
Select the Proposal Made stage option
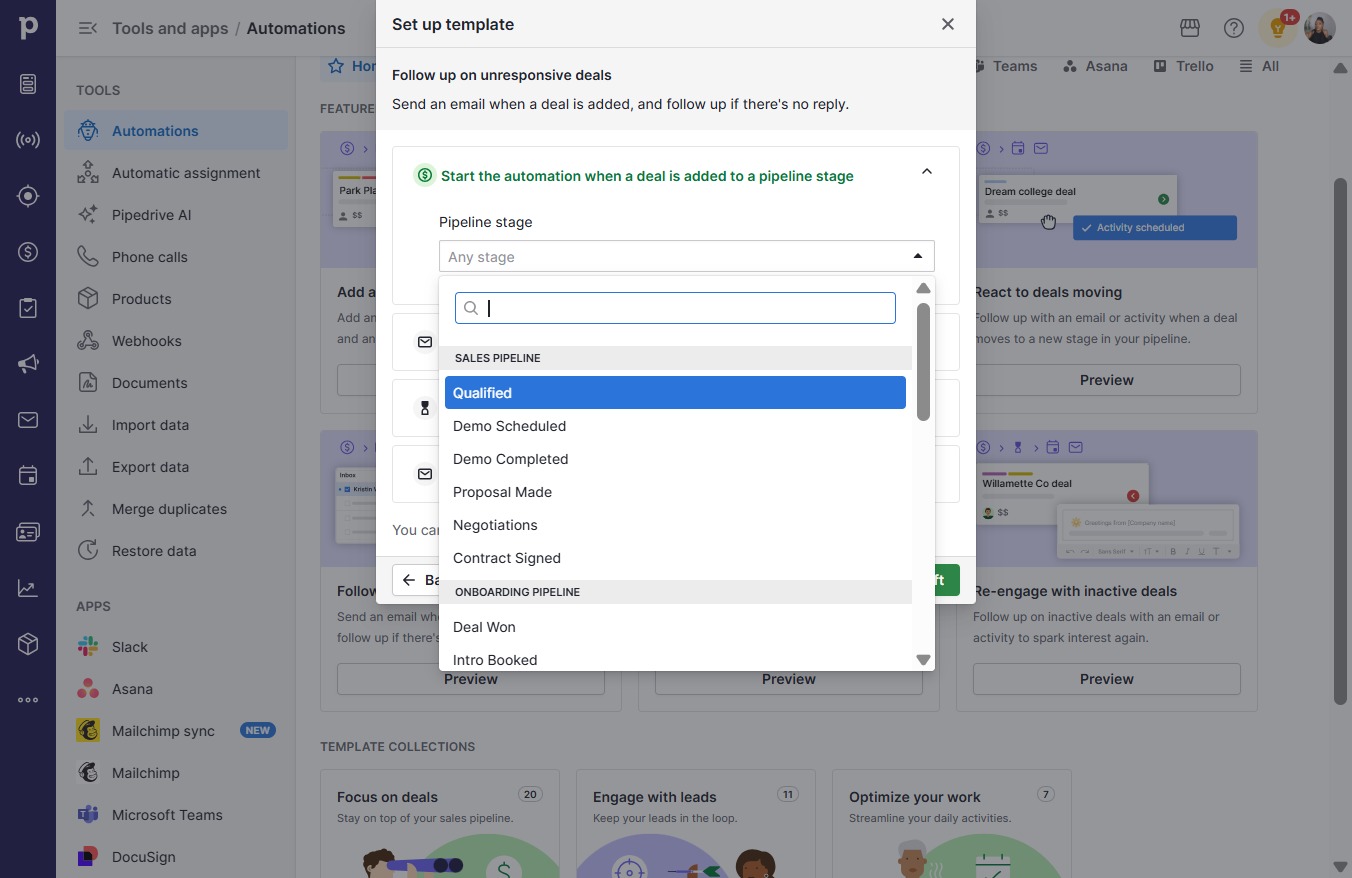click(675, 492)
